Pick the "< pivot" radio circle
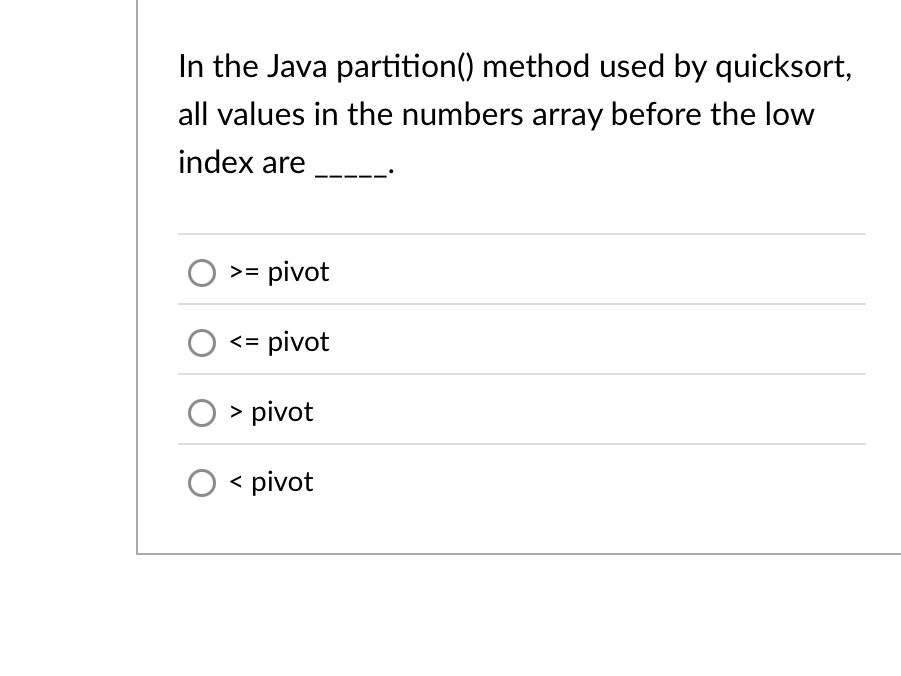Image resolution: width=901 pixels, height=676 pixels. point(202,483)
